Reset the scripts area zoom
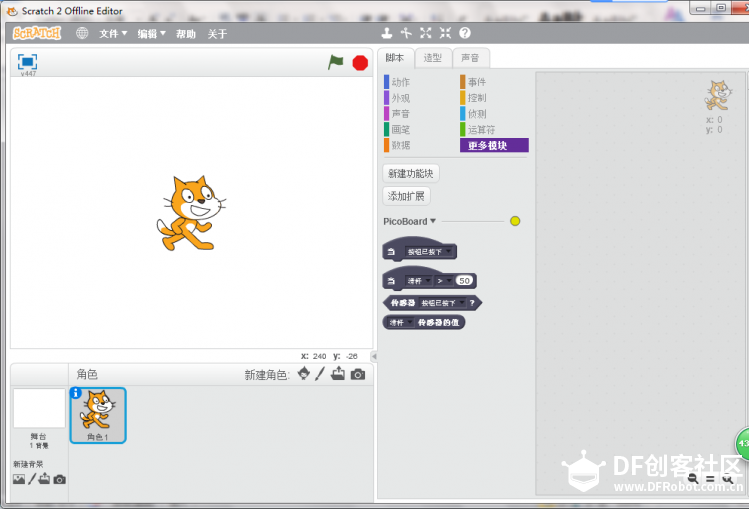 tap(710, 479)
